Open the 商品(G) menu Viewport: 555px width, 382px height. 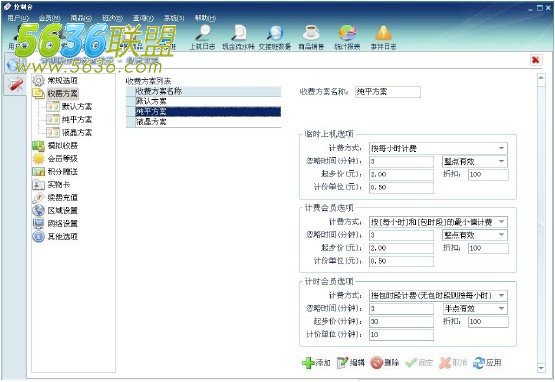click(x=81, y=18)
